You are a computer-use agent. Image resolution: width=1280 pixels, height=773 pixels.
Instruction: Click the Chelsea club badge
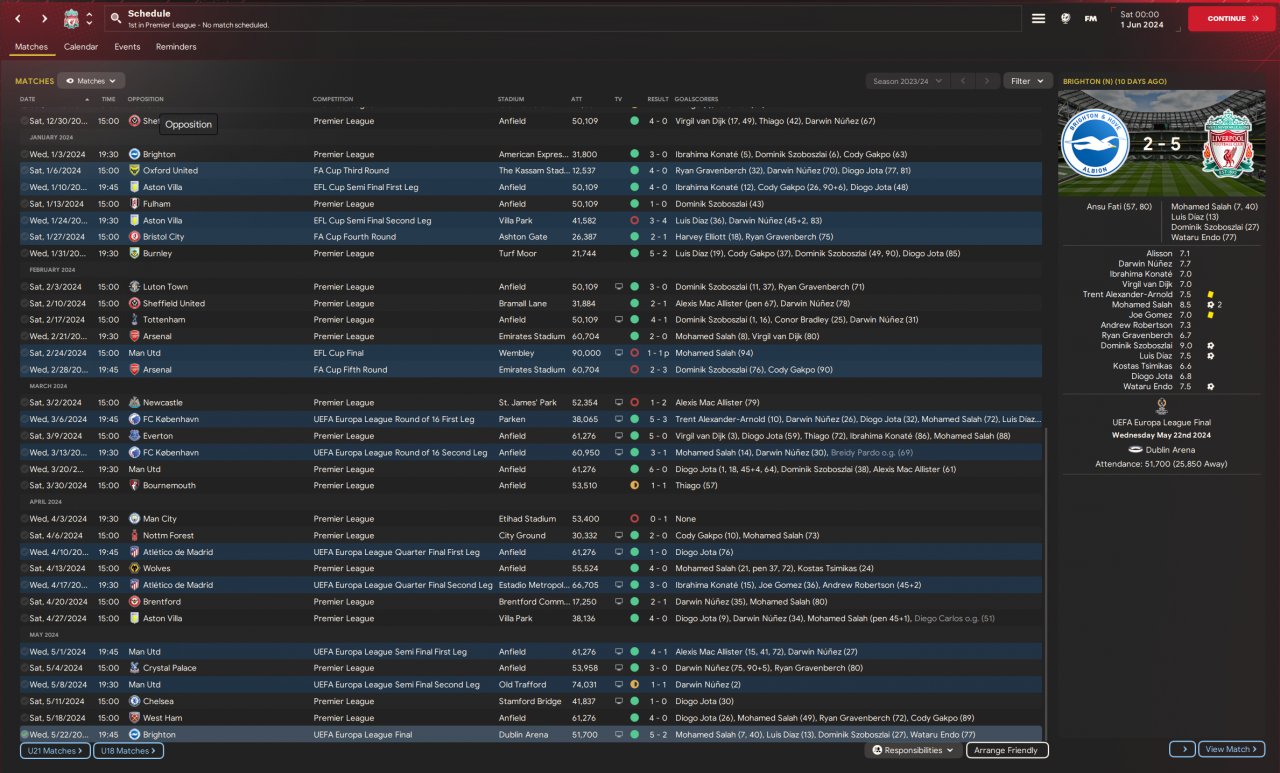click(134, 702)
